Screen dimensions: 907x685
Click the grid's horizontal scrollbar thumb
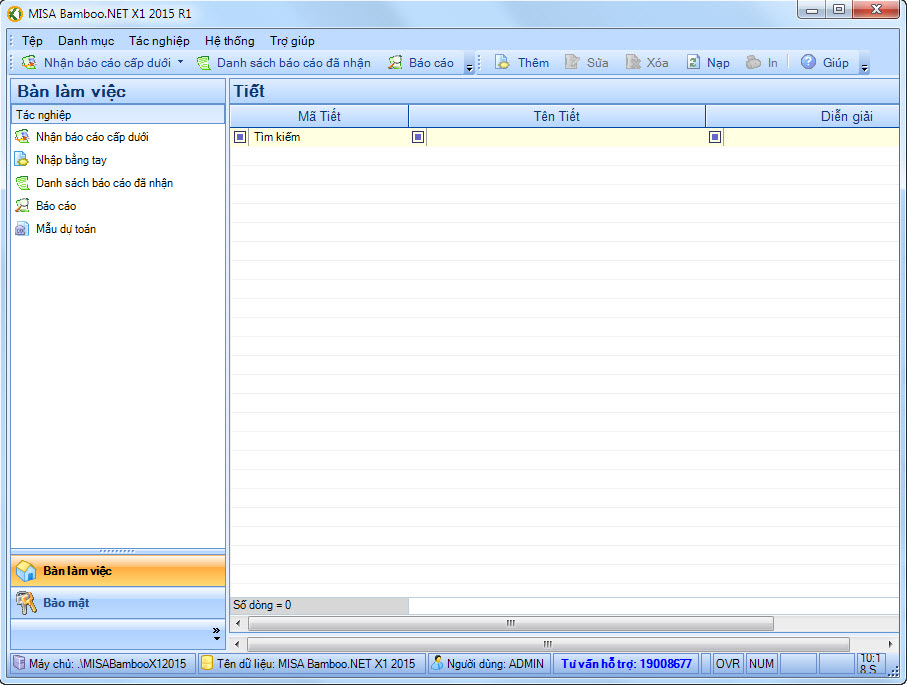511,623
